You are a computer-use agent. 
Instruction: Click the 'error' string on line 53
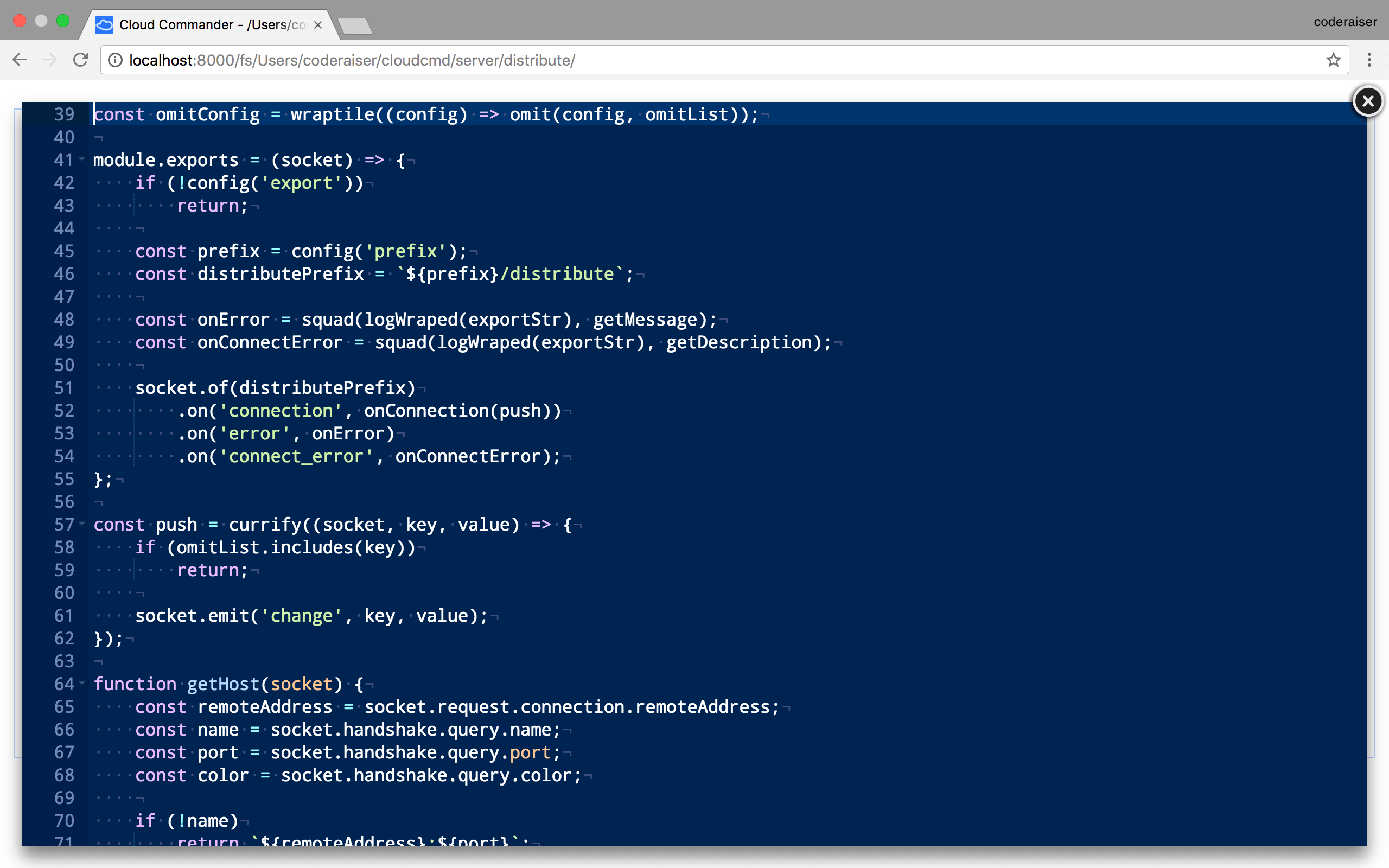click(255, 433)
